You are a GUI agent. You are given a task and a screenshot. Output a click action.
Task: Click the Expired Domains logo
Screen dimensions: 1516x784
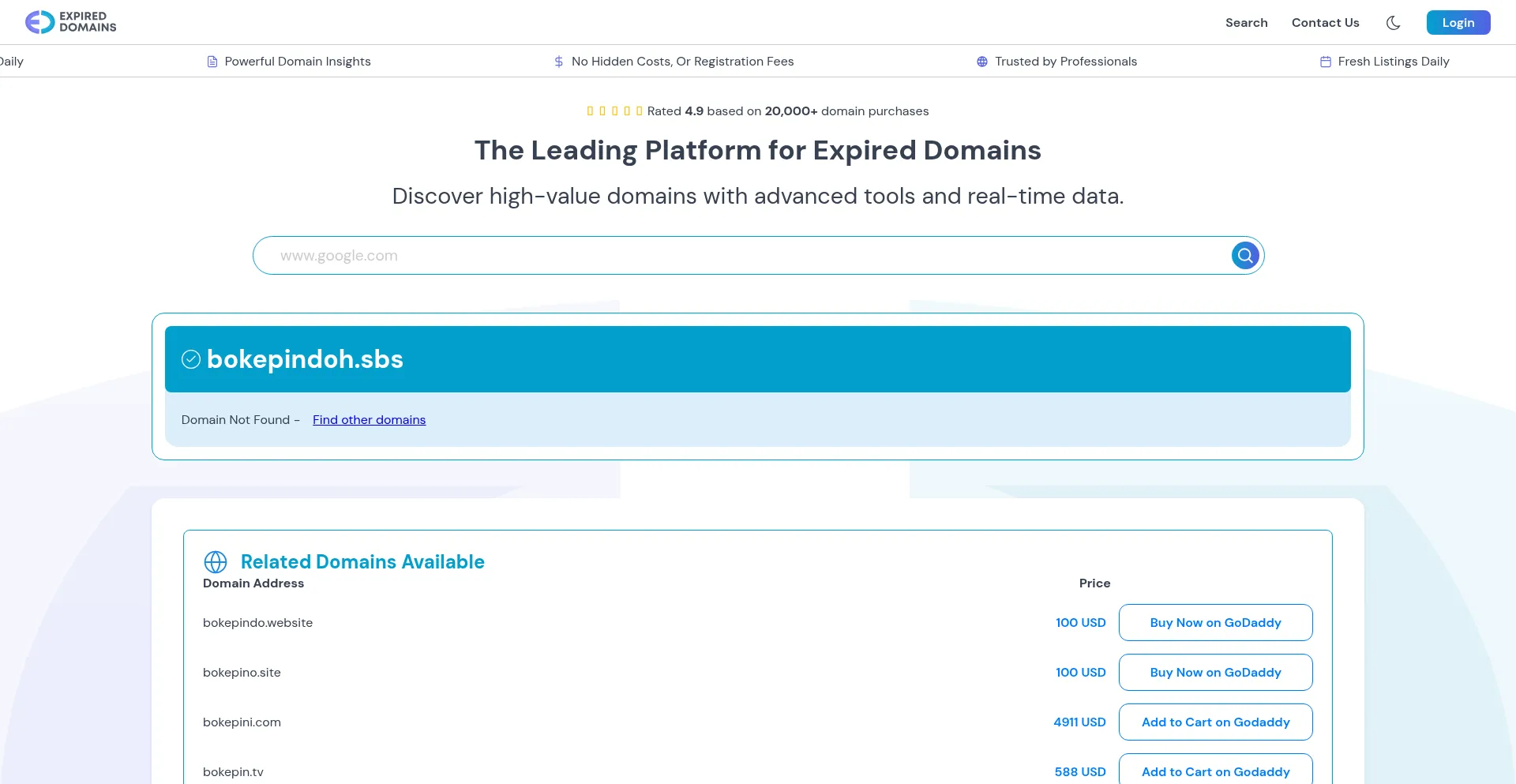[71, 22]
